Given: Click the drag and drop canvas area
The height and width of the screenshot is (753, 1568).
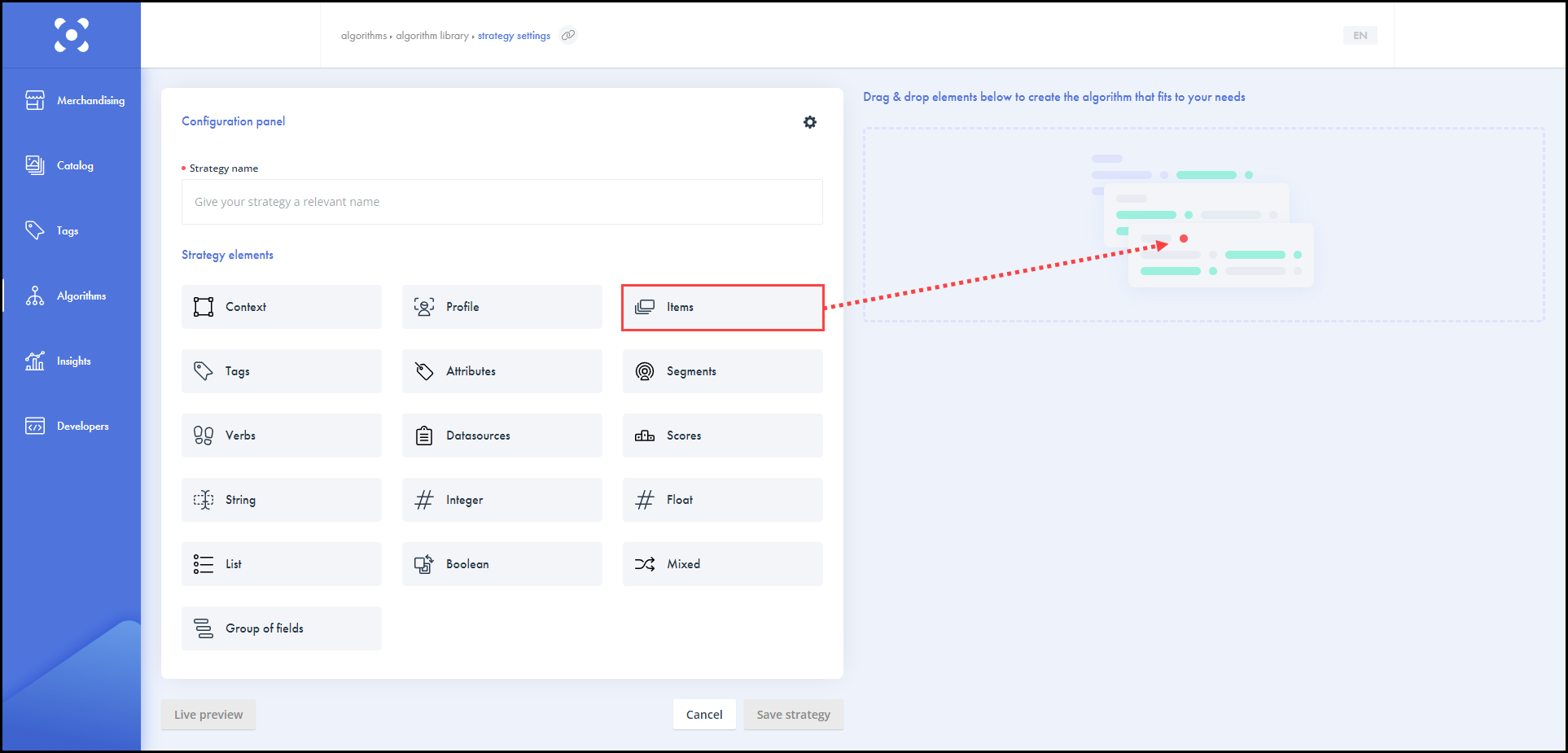Looking at the screenshot, I should coord(1204,225).
